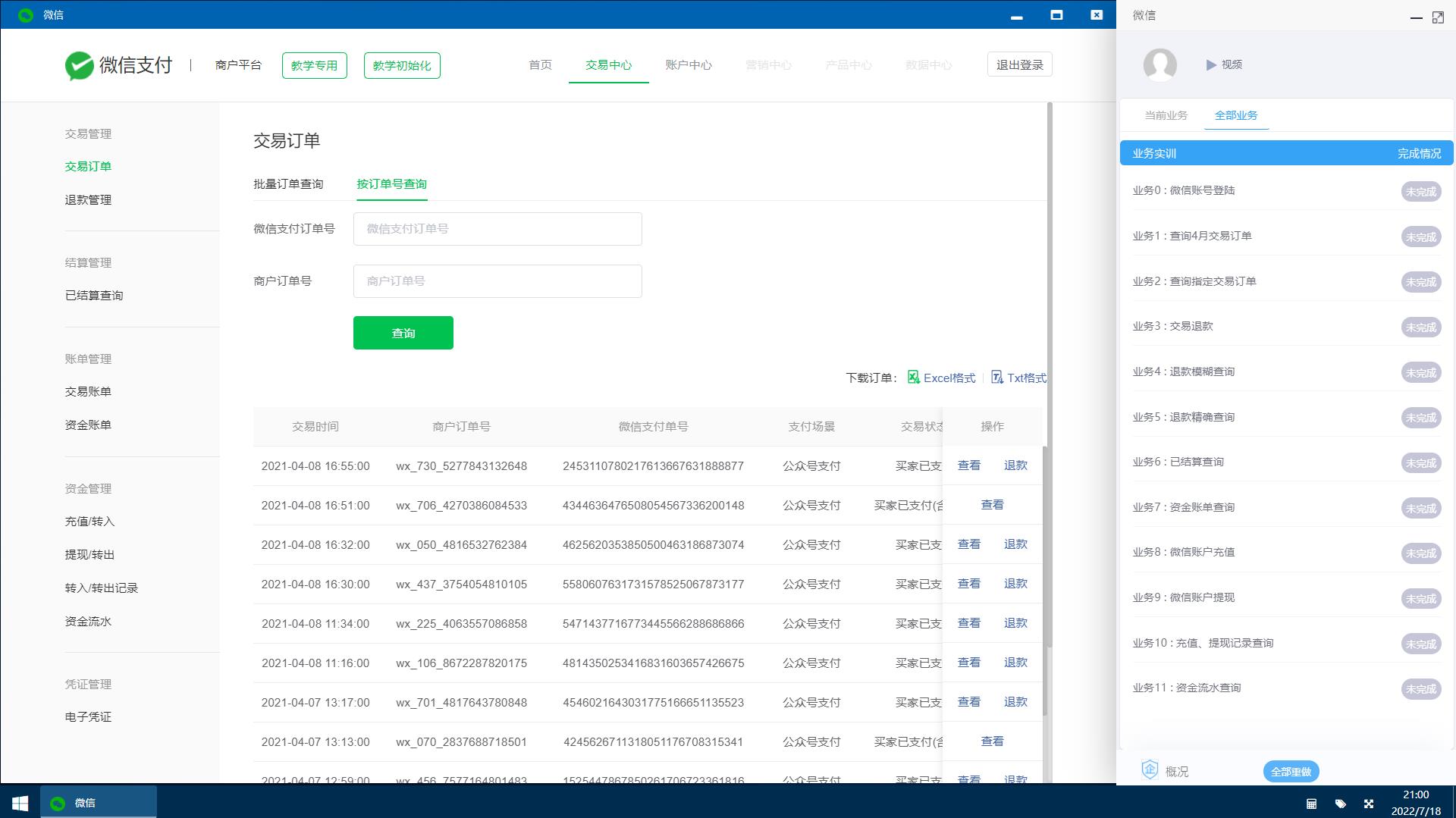Open 已结算查询 in the sidebar
This screenshot has height=818, width=1456.
click(x=94, y=296)
